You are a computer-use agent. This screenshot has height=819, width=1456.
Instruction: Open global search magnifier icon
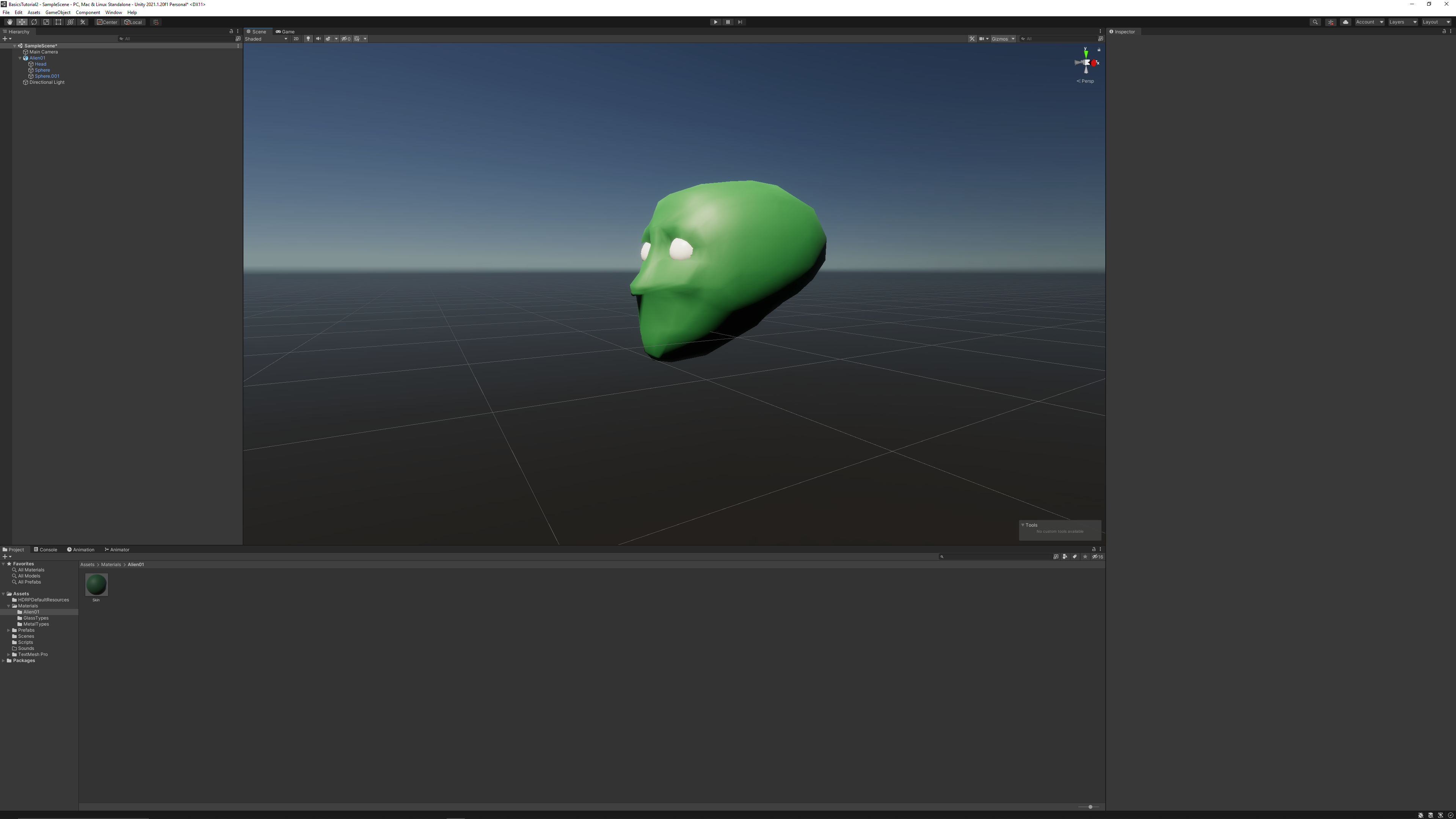(x=1315, y=22)
